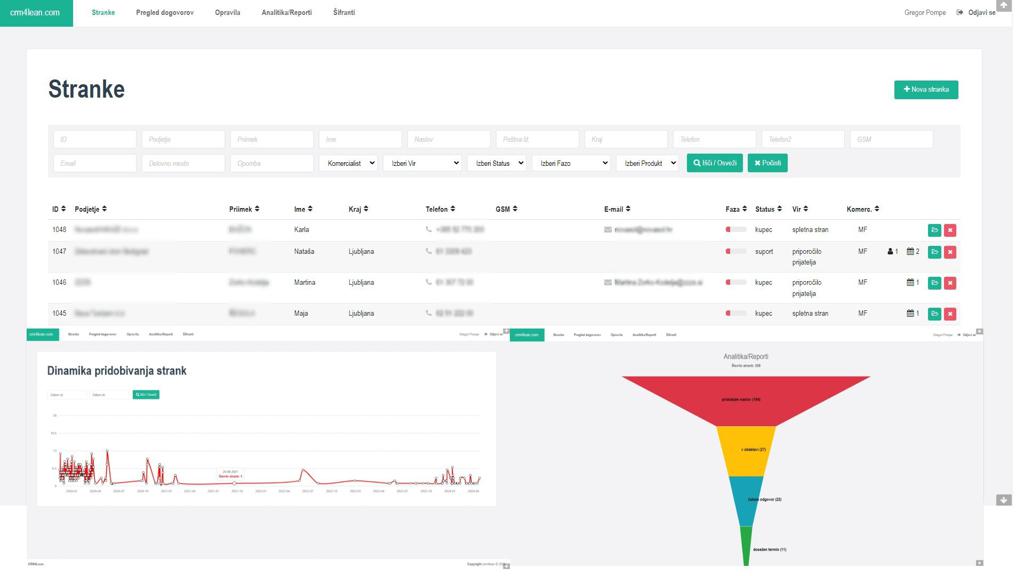Click the Nova stranka button
Screen dimensions: 1024x576
[926, 89]
